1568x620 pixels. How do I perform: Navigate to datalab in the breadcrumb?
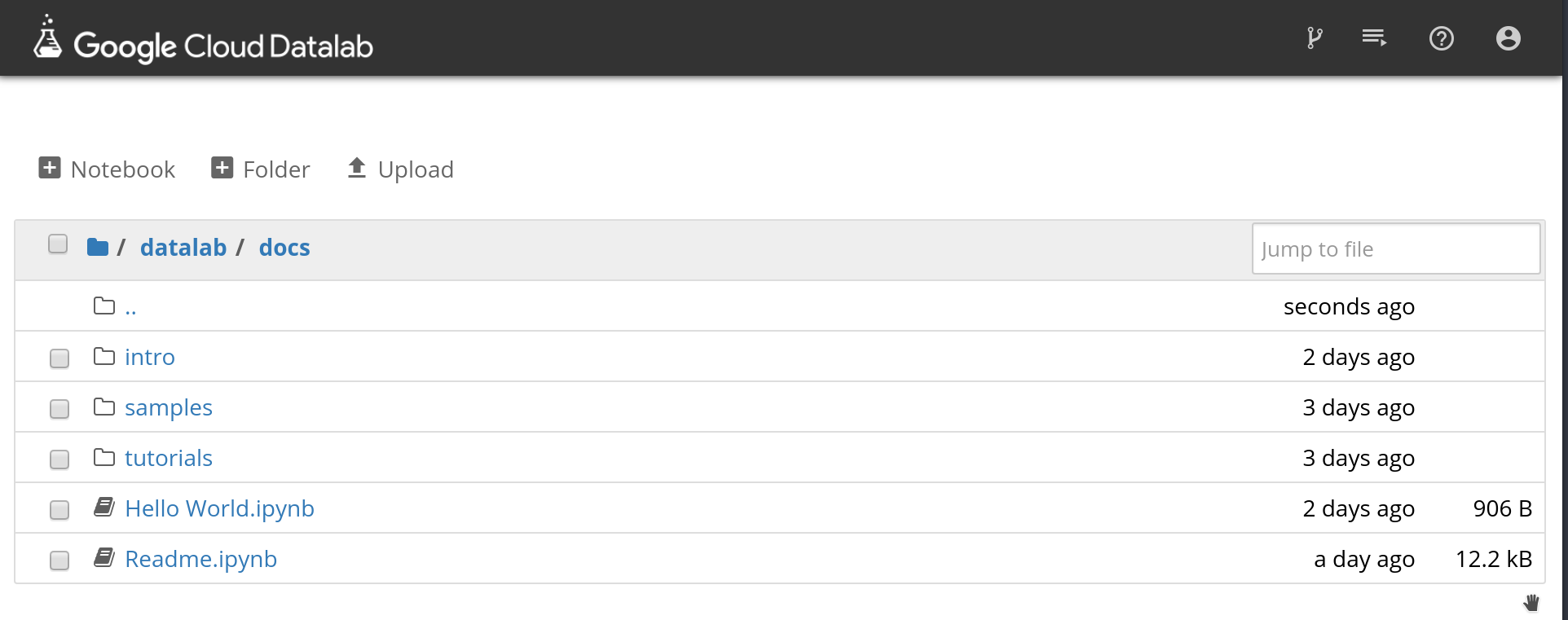[183, 248]
